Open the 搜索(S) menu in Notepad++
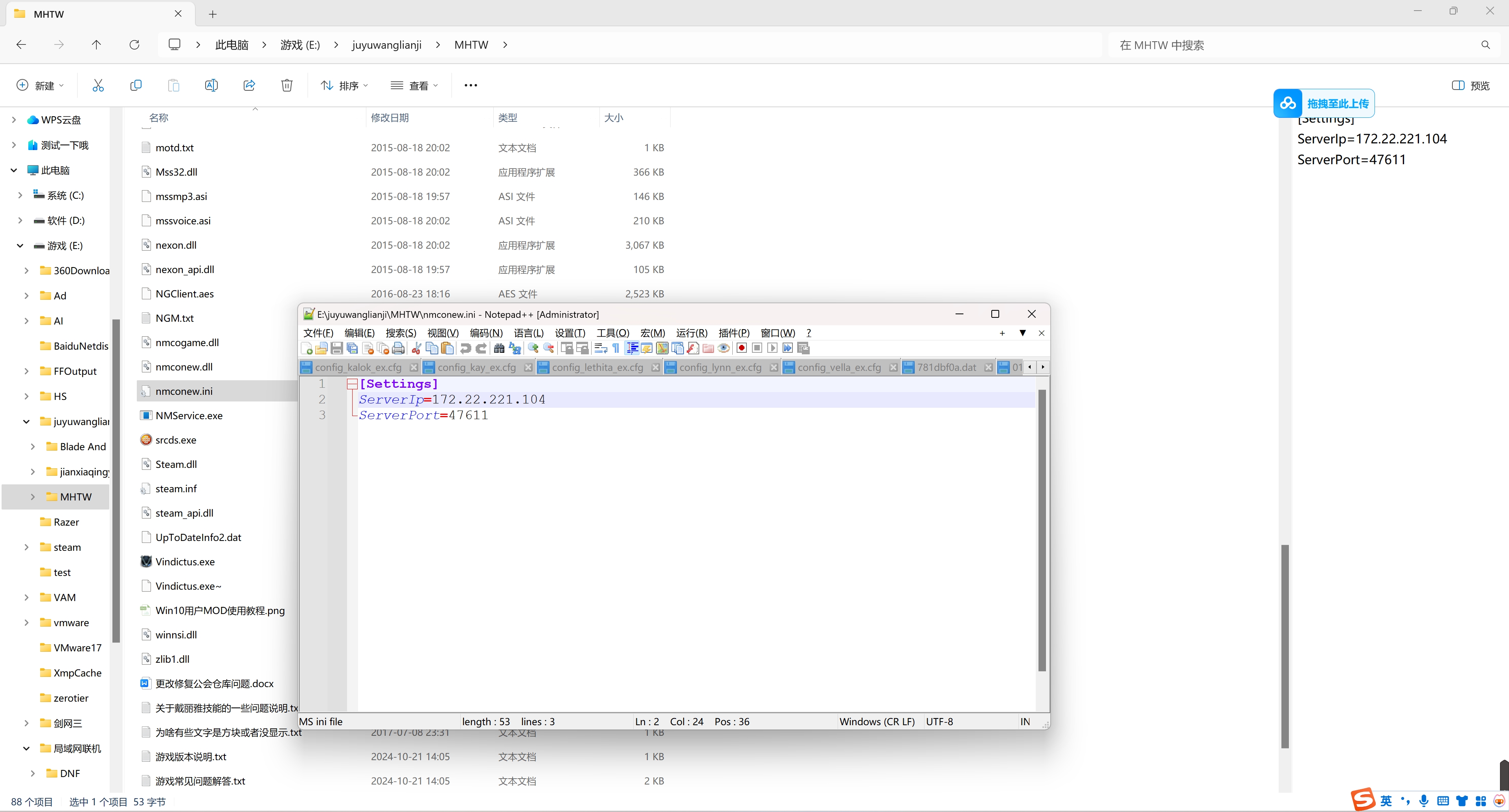 tap(401, 332)
